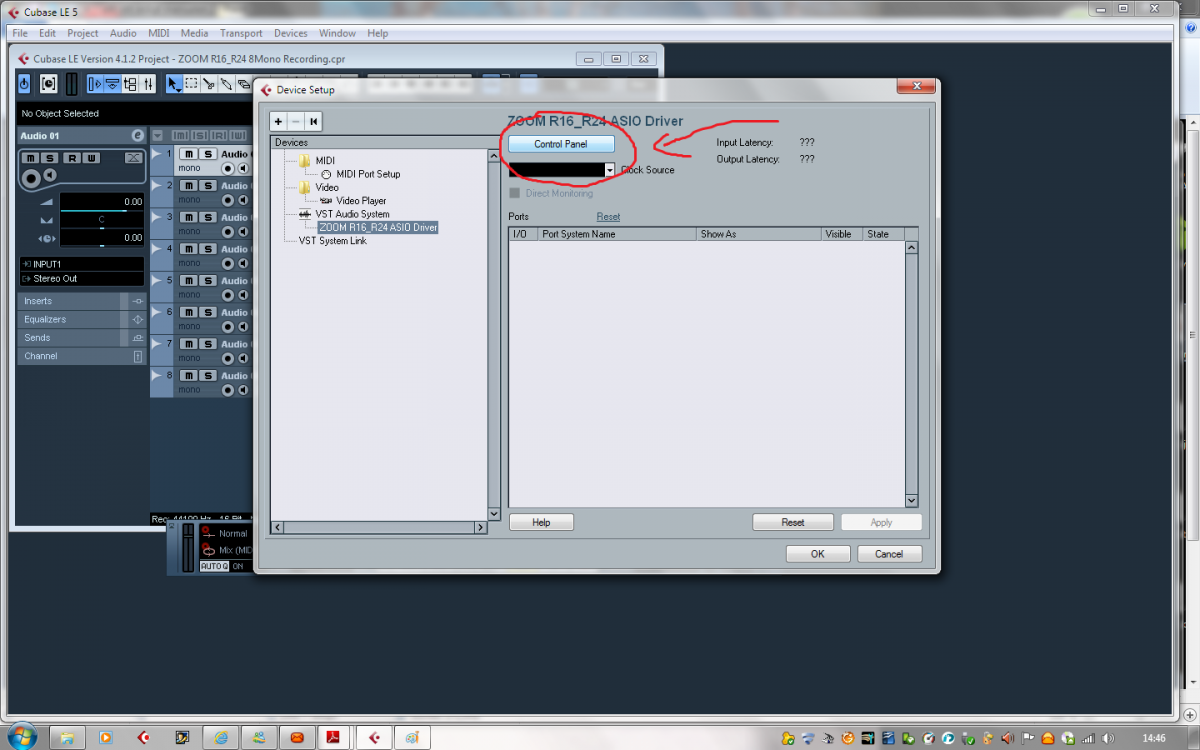Image resolution: width=1200 pixels, height=750 pixels.
Task: Click the Show Overview toolbar icon
Action: click(x=130, y=84)
